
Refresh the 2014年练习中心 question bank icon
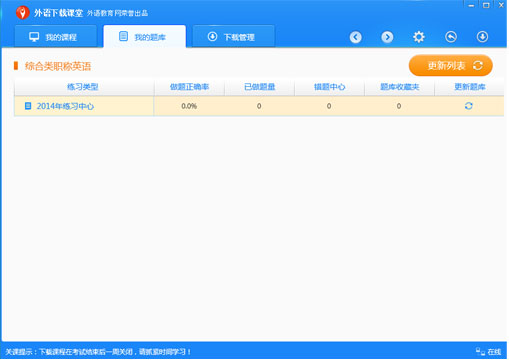click(x=469, y=106)
